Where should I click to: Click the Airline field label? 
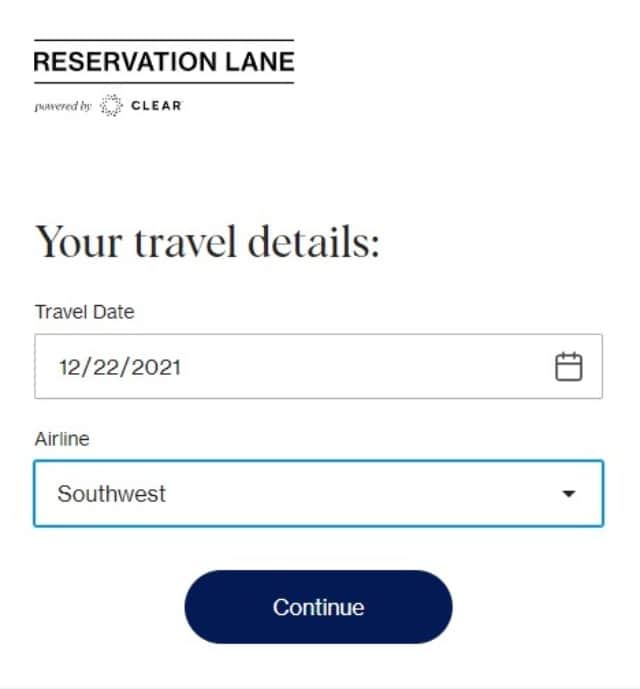click(62, 439)
